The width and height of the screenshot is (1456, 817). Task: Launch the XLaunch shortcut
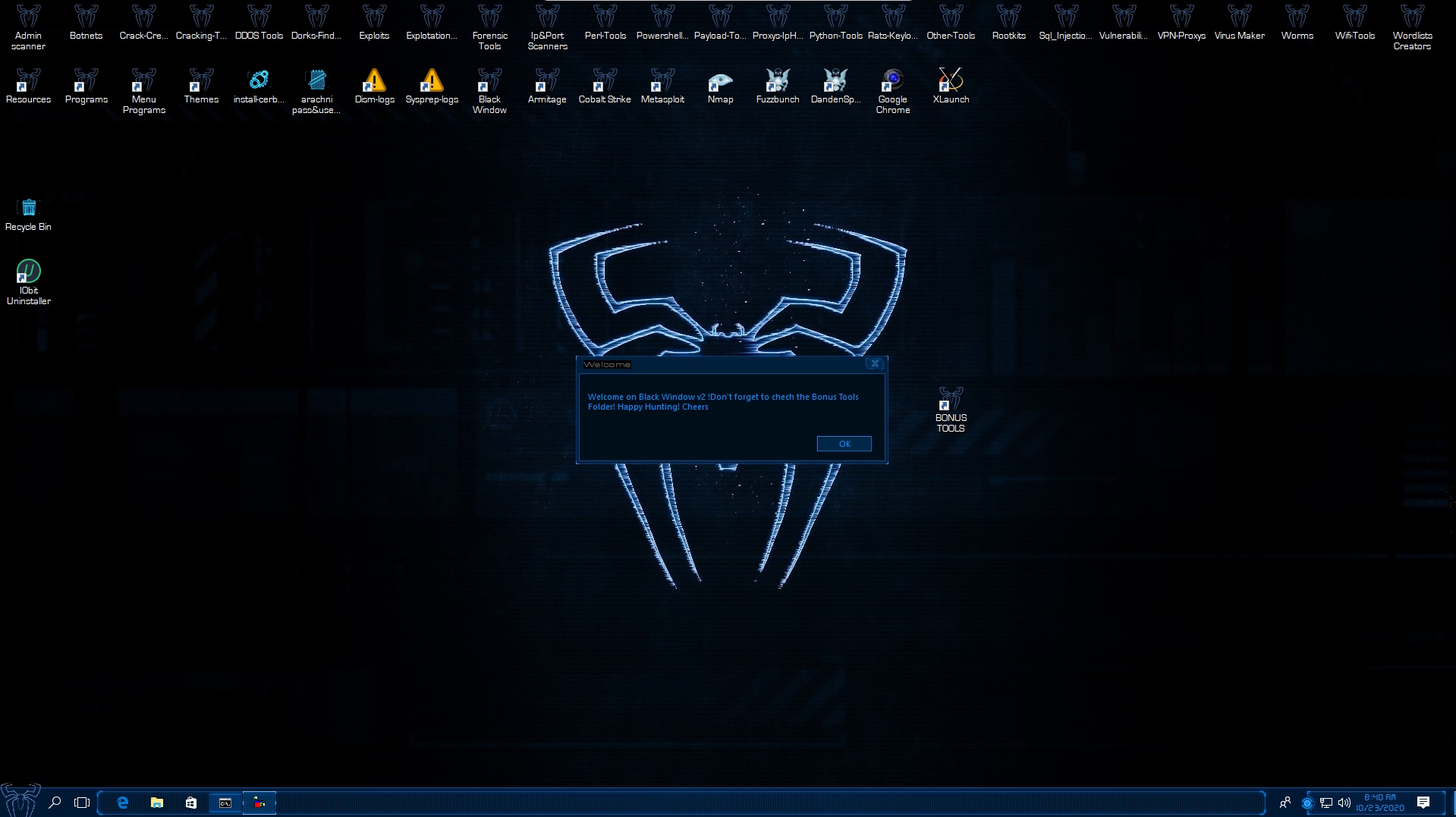coord(951,86)
